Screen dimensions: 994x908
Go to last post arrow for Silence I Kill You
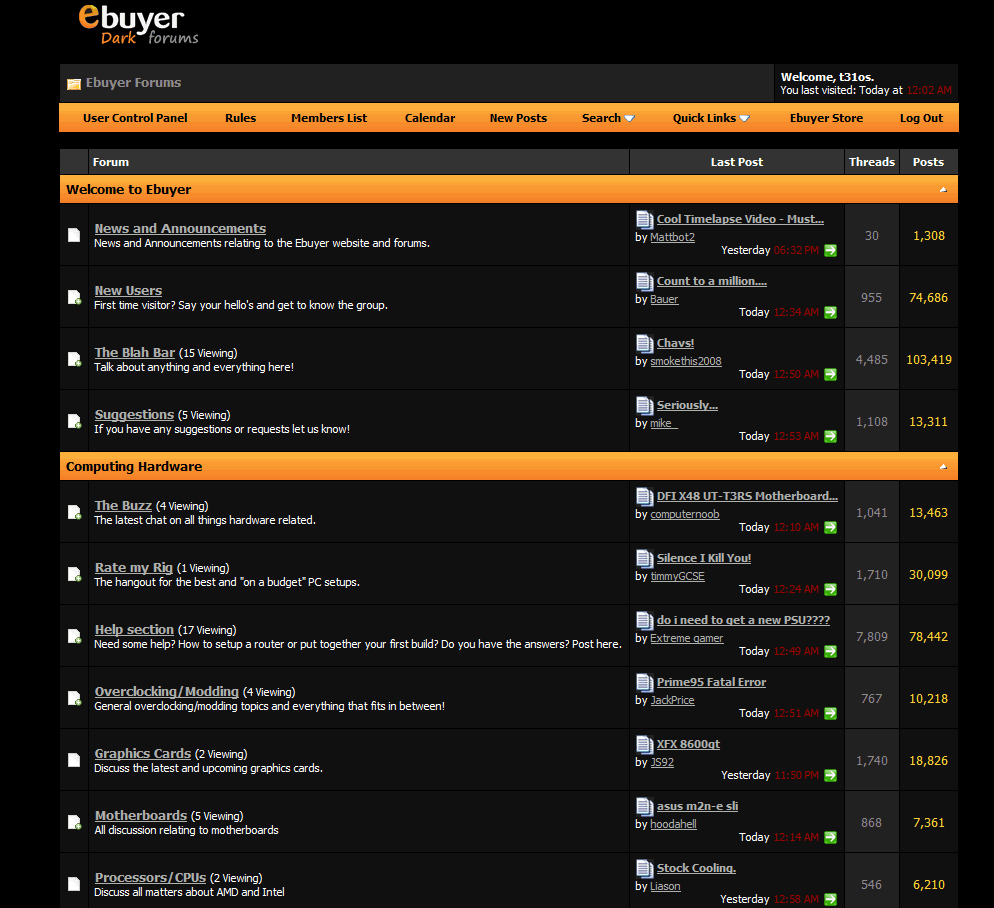(830, 590)
